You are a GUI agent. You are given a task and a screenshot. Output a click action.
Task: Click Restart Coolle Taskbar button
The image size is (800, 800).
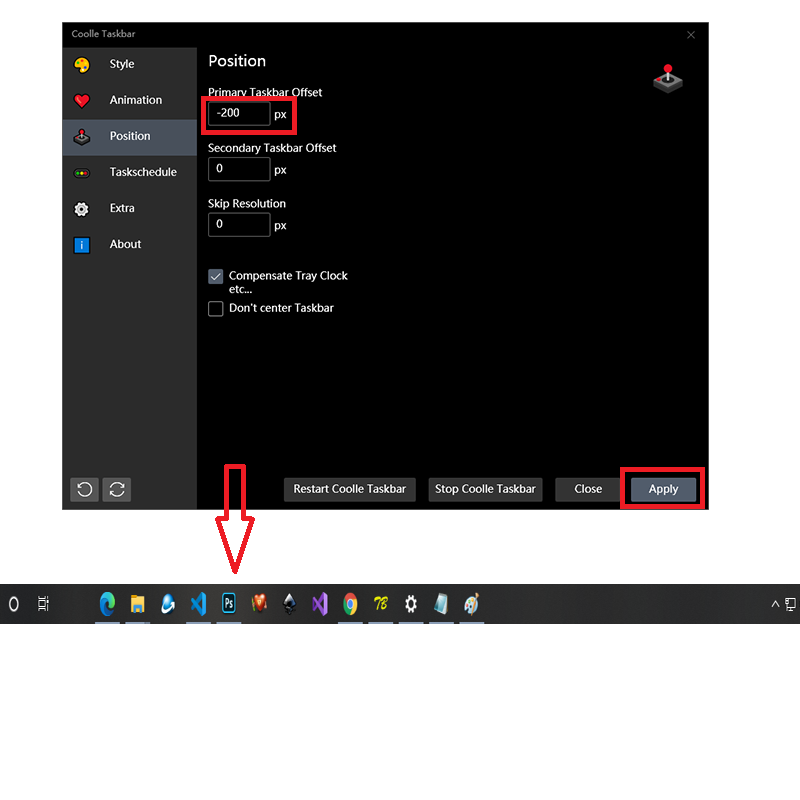[350, 489]
